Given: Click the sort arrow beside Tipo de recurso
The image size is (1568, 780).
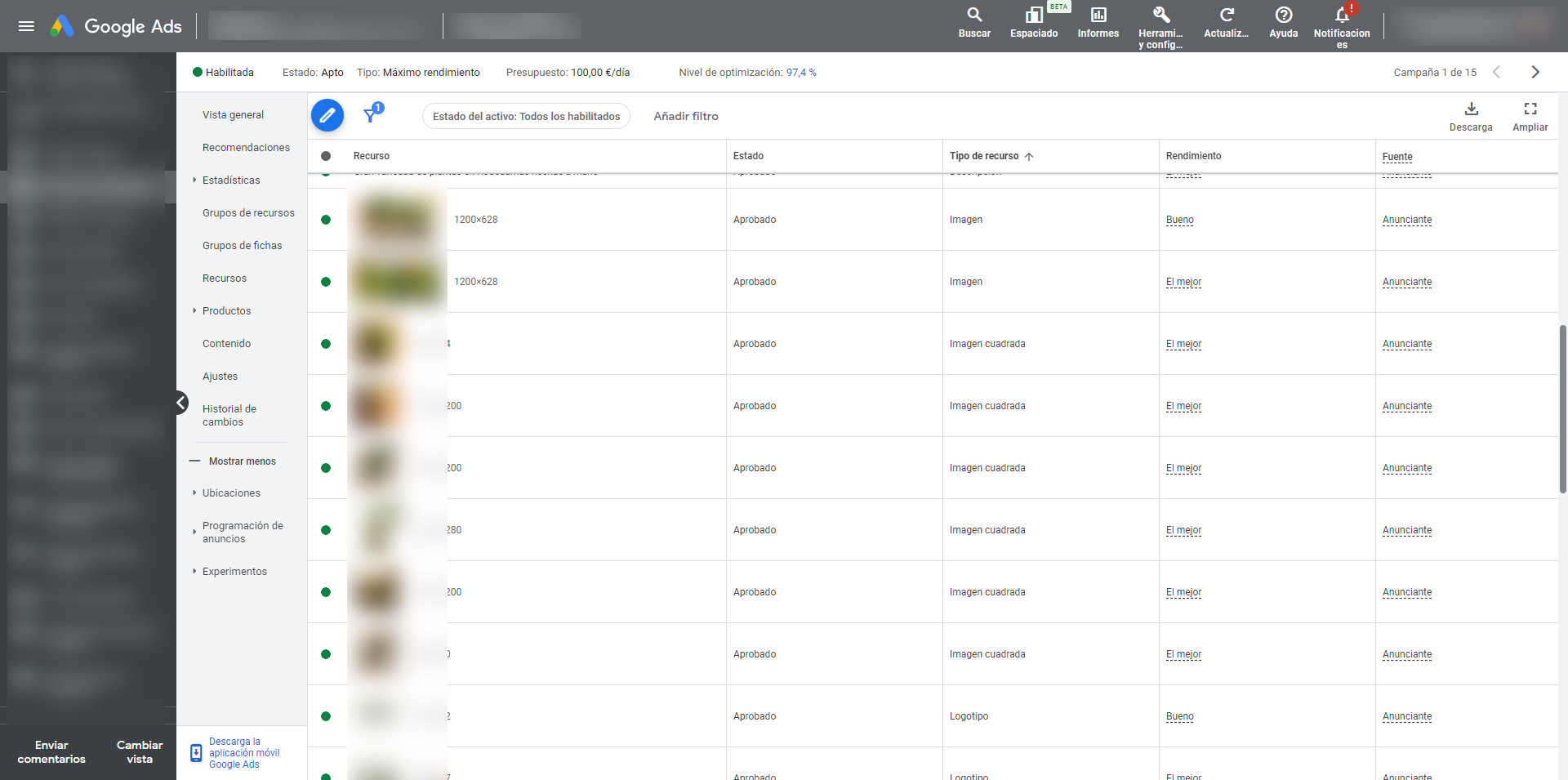Looking at the screenshot, I should click(1029, 156).
